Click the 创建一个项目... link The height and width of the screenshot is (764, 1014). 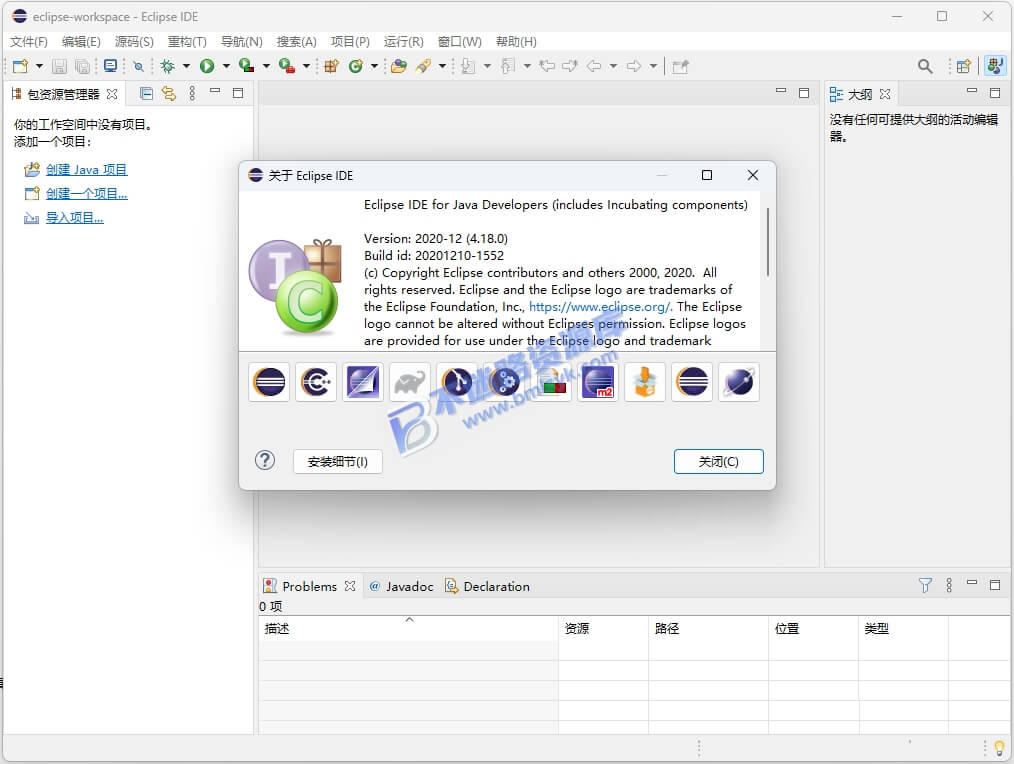[87, 194]
